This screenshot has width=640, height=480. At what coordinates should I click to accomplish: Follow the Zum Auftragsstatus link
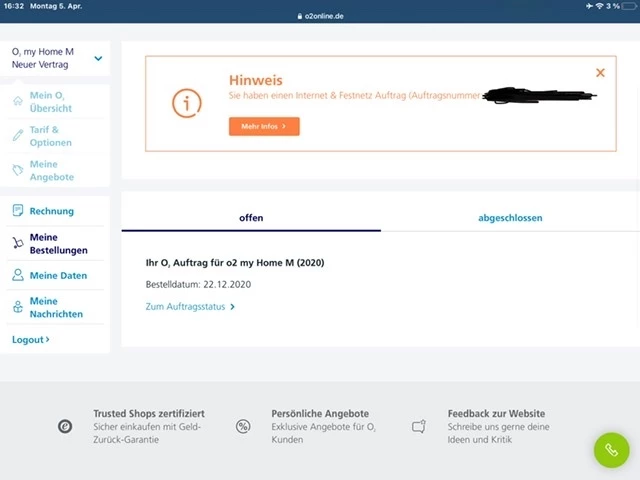[190, 307]
